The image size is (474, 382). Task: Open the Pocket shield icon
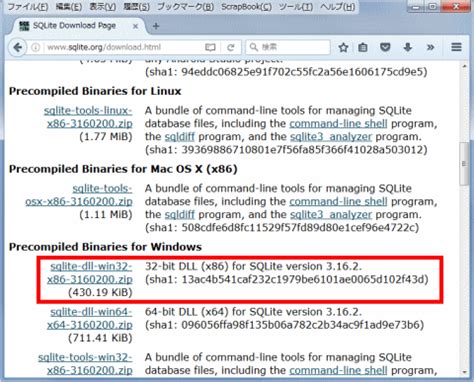(x=385, y=47)
